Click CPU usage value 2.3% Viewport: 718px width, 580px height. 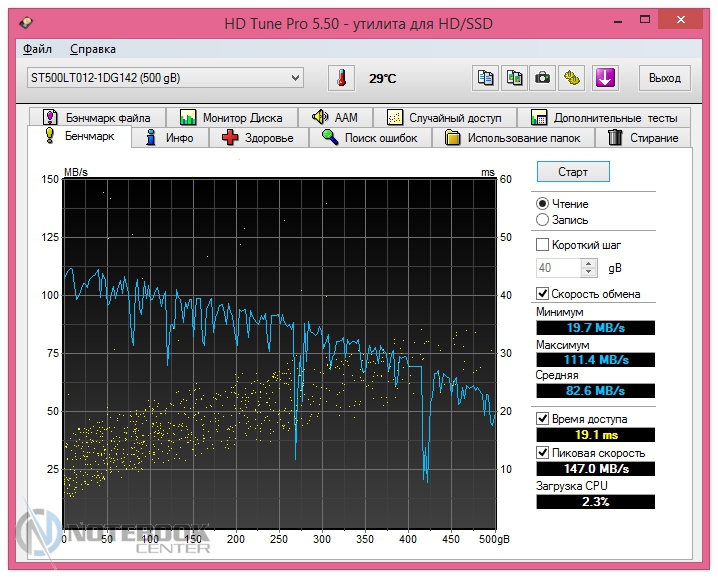point(595,502)
